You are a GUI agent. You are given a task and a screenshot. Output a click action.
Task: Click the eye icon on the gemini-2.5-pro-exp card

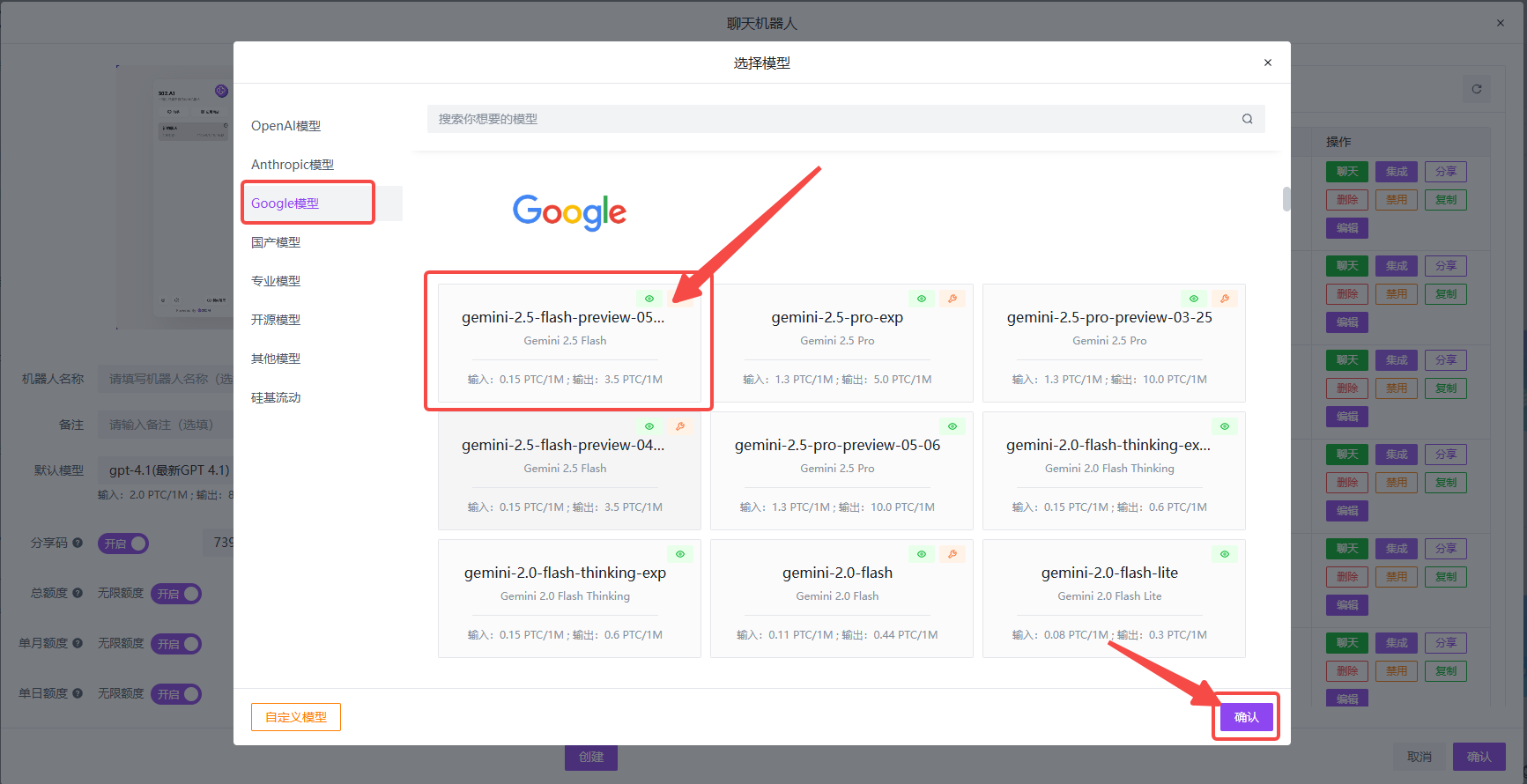[922, 299]
